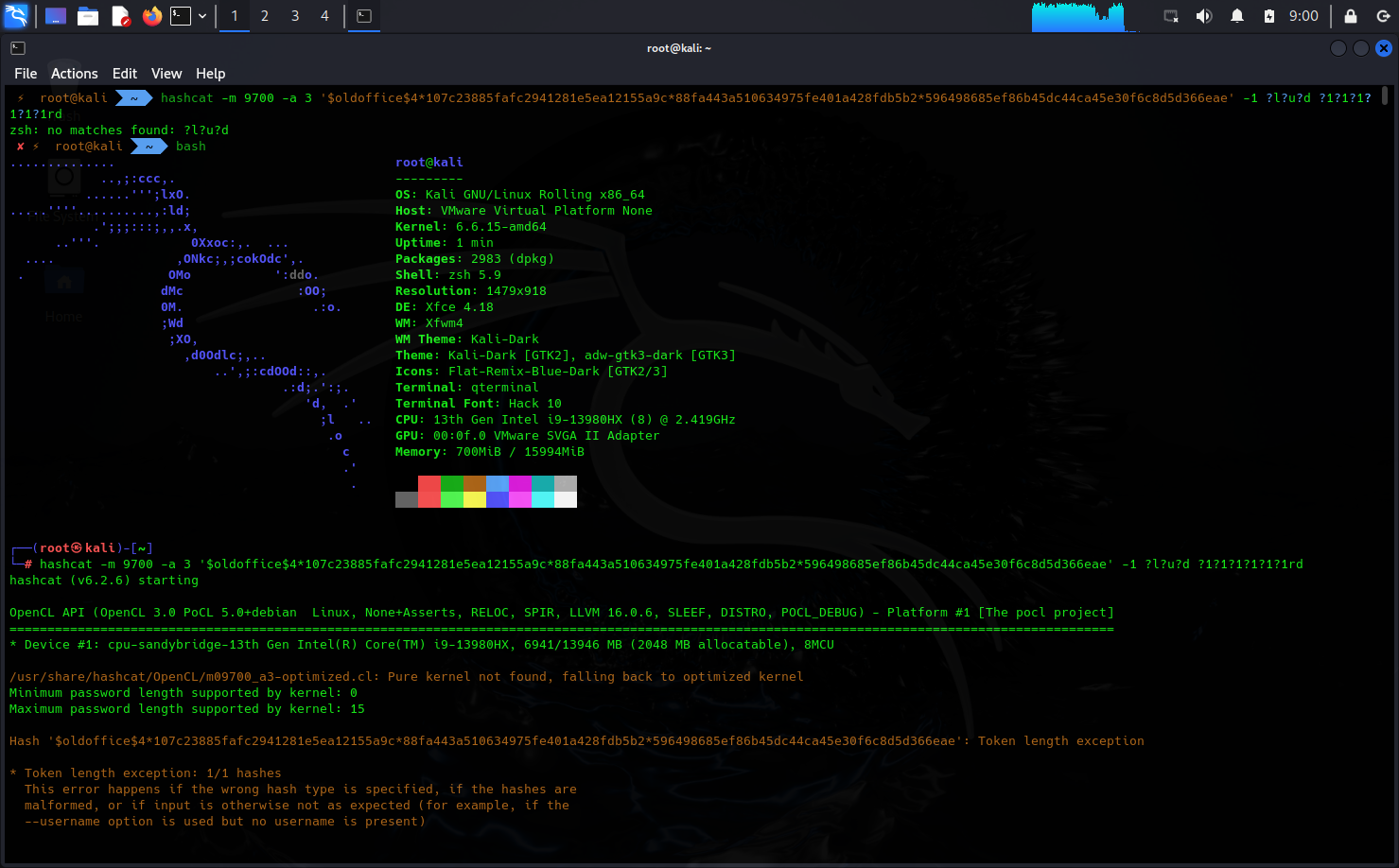Open the Edit menu
1399x868 pixels.
[125, 74]
